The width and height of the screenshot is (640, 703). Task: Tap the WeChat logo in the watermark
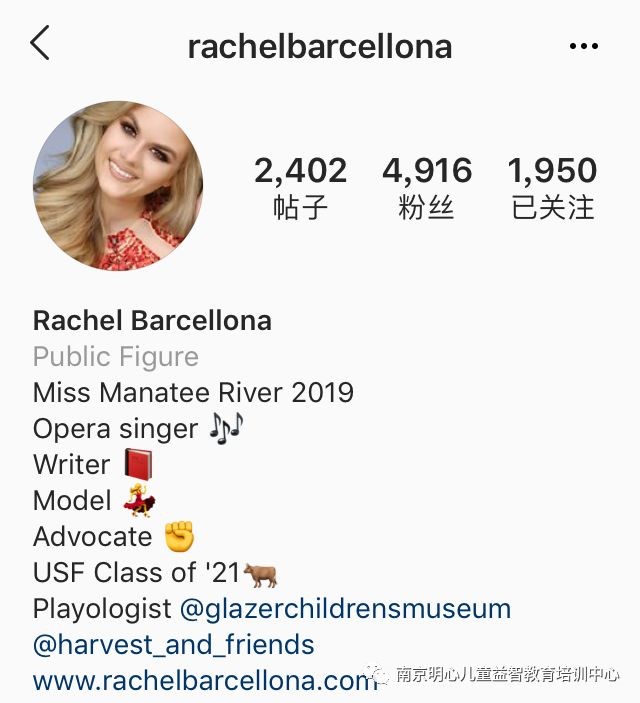[377, 674]
